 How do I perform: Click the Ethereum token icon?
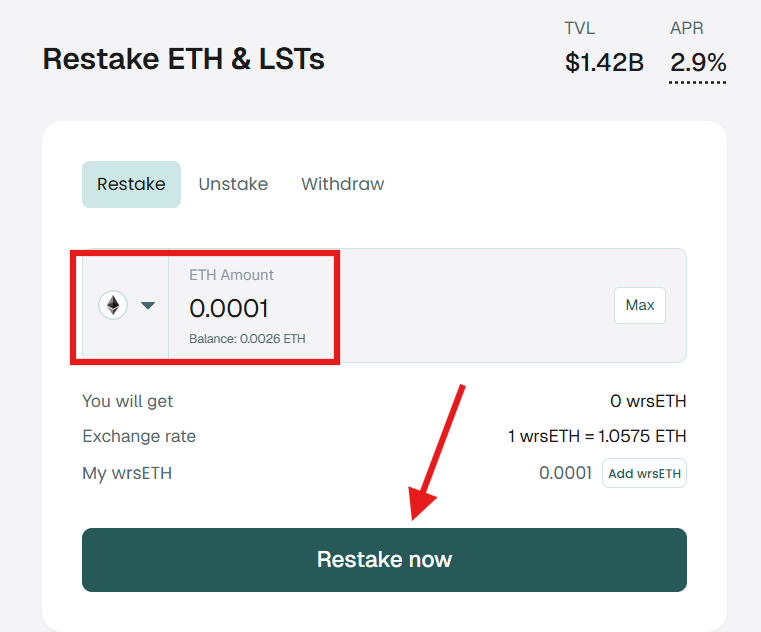[x=113, y=305]
